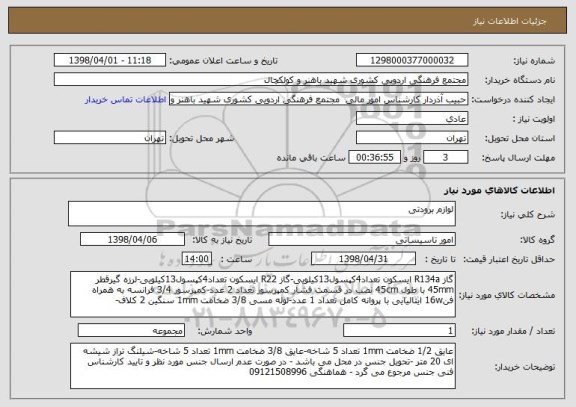The image size is (576, 407).
Task: Click the جزئیات اطلاعات نیاز header title
Action: click(510, 22)
